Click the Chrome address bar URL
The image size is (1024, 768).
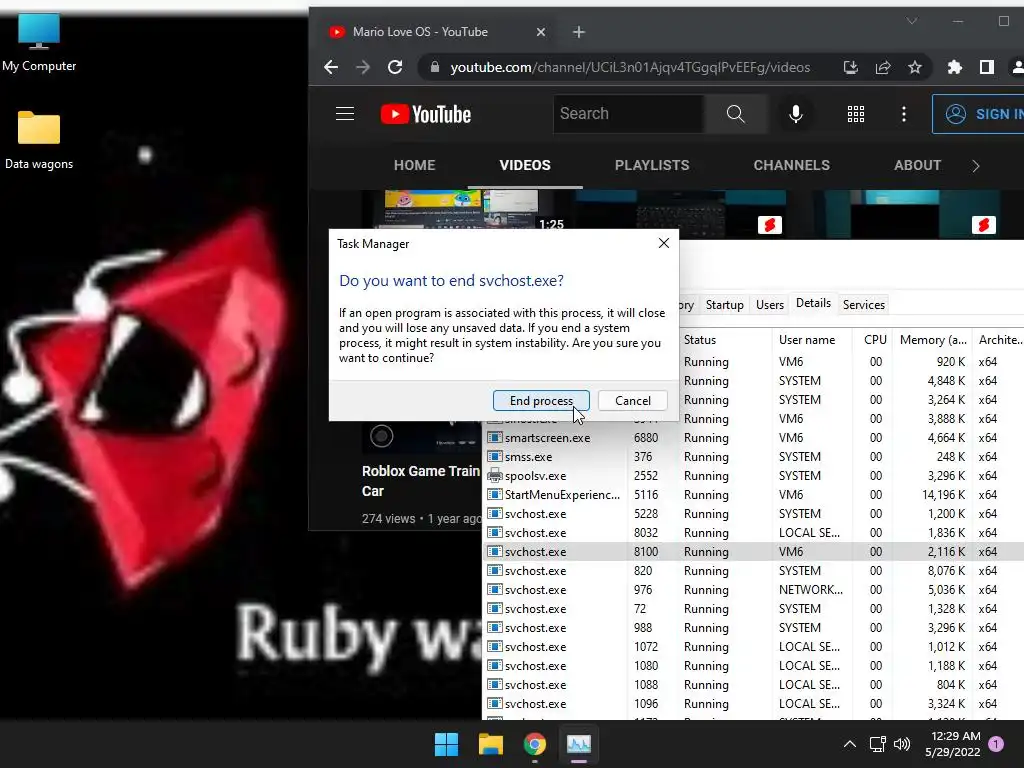(630, 67)
